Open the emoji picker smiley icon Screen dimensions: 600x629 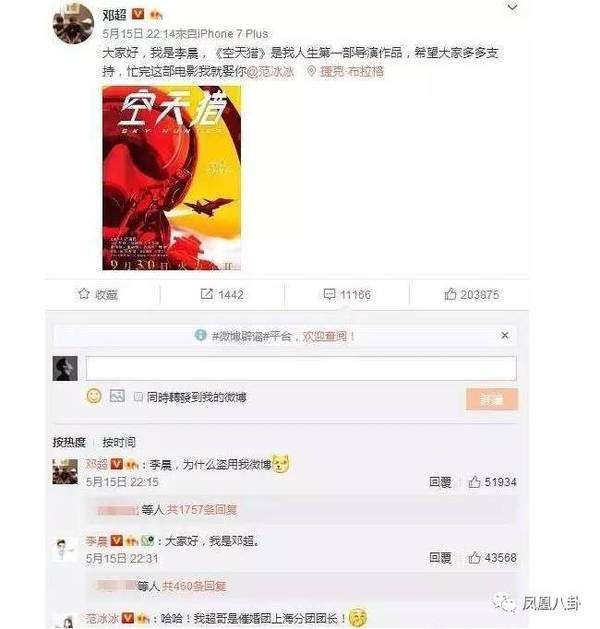pos(94,396)
